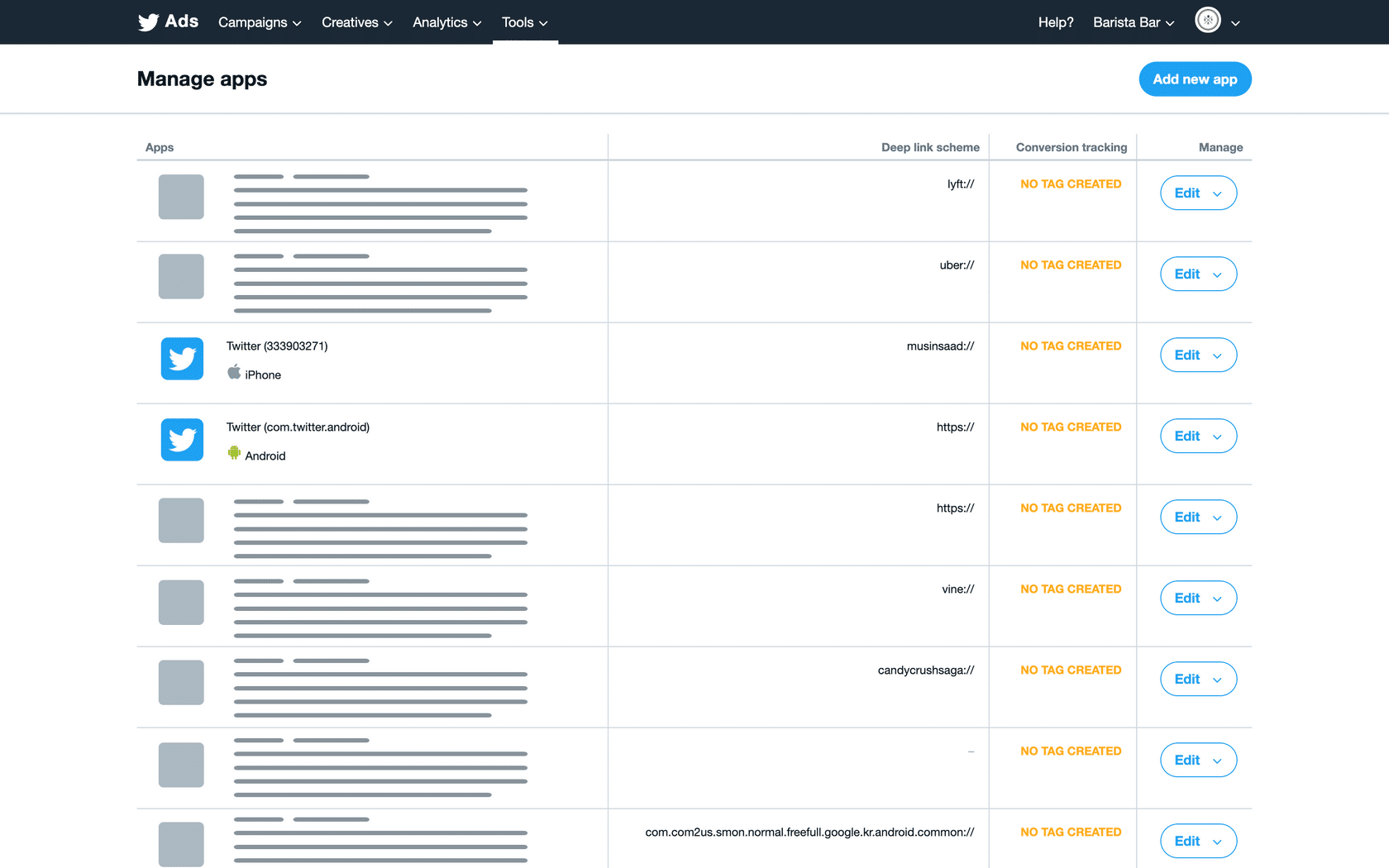Click NO TAG CREATED in vine:// row
1389x868 pixels.
coord(1071,589)
